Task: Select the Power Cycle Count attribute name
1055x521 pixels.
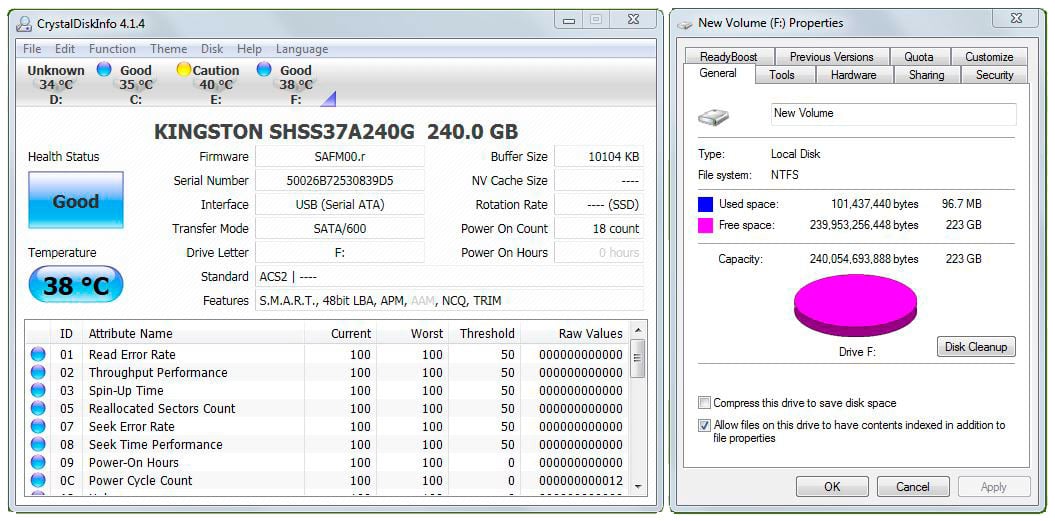Action: click(141, 481)
